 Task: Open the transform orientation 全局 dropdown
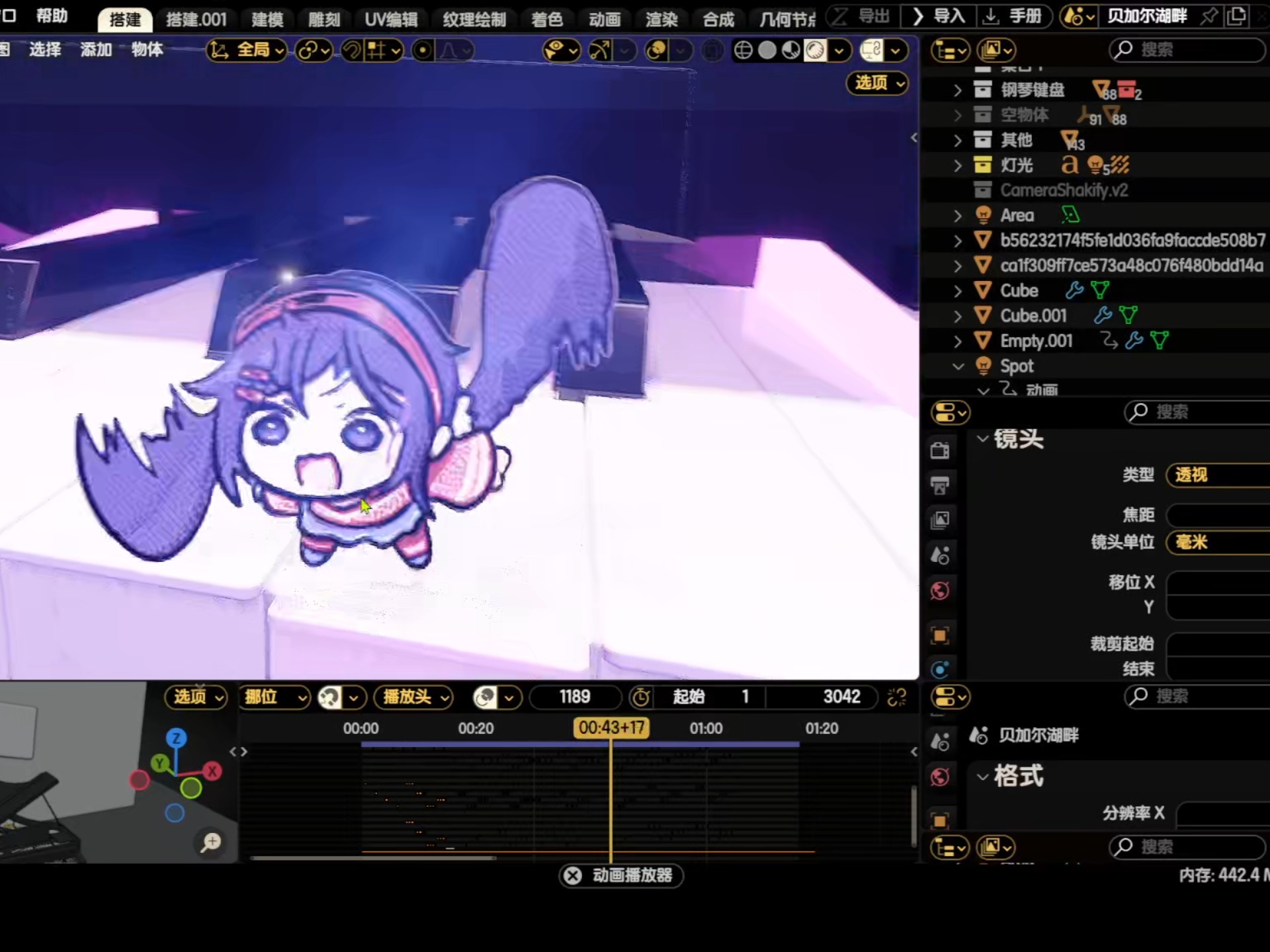pyautogui.click(x=247, y=50)
